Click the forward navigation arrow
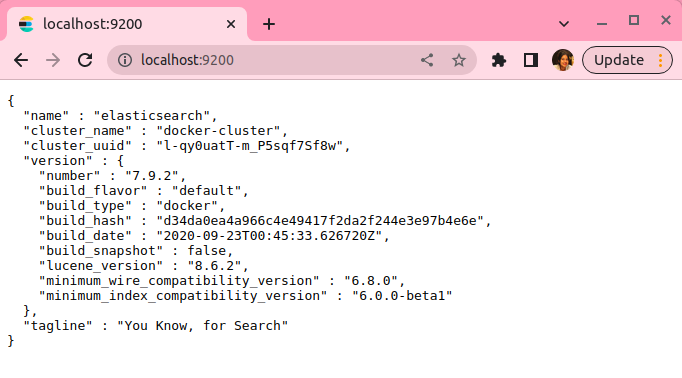This screenshot has height=378, width=682. click(x=53, y=60)
